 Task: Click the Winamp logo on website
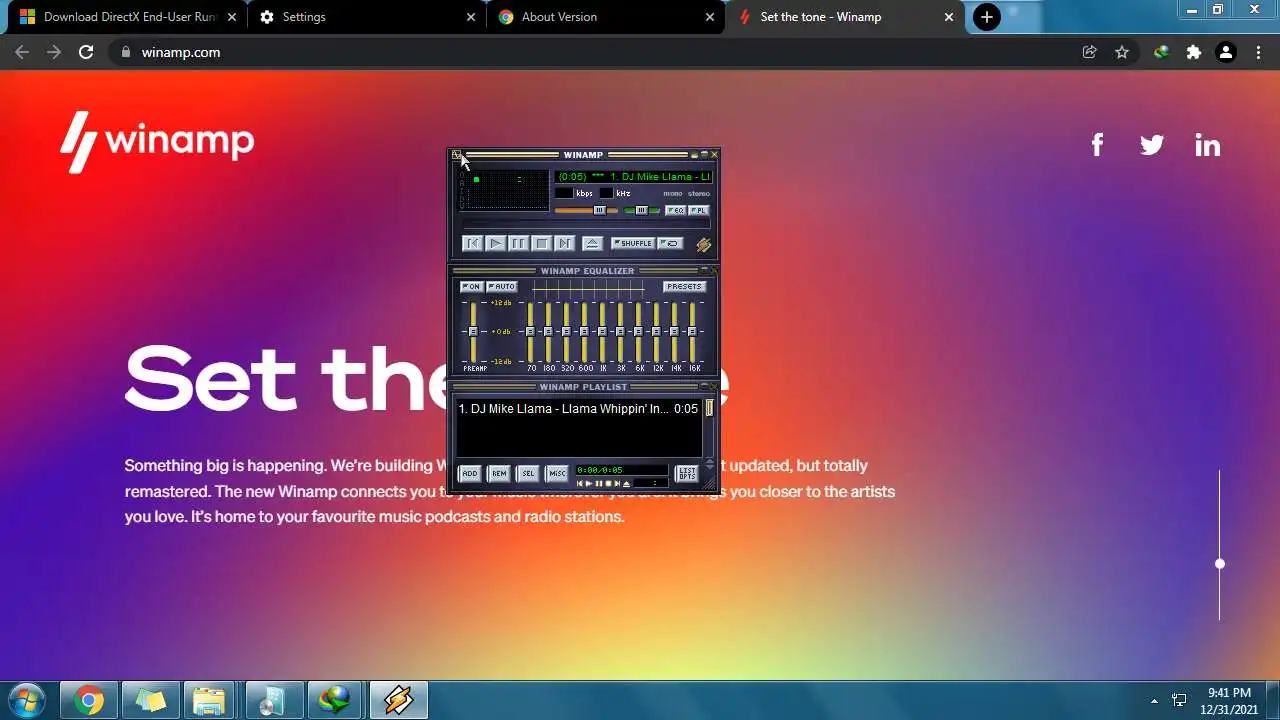(157, 142)
